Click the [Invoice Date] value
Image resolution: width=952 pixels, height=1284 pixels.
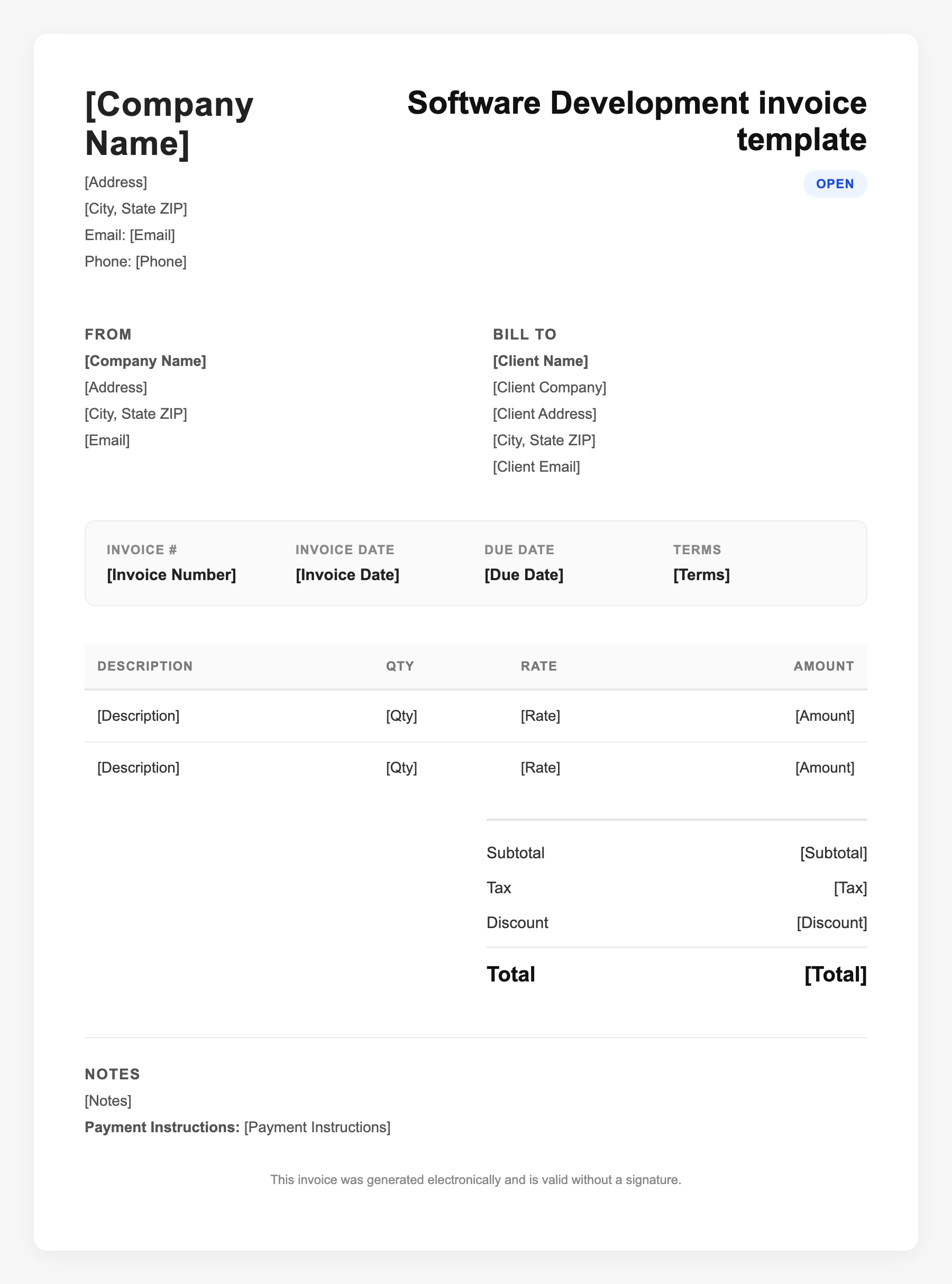(x=347, y=574)
